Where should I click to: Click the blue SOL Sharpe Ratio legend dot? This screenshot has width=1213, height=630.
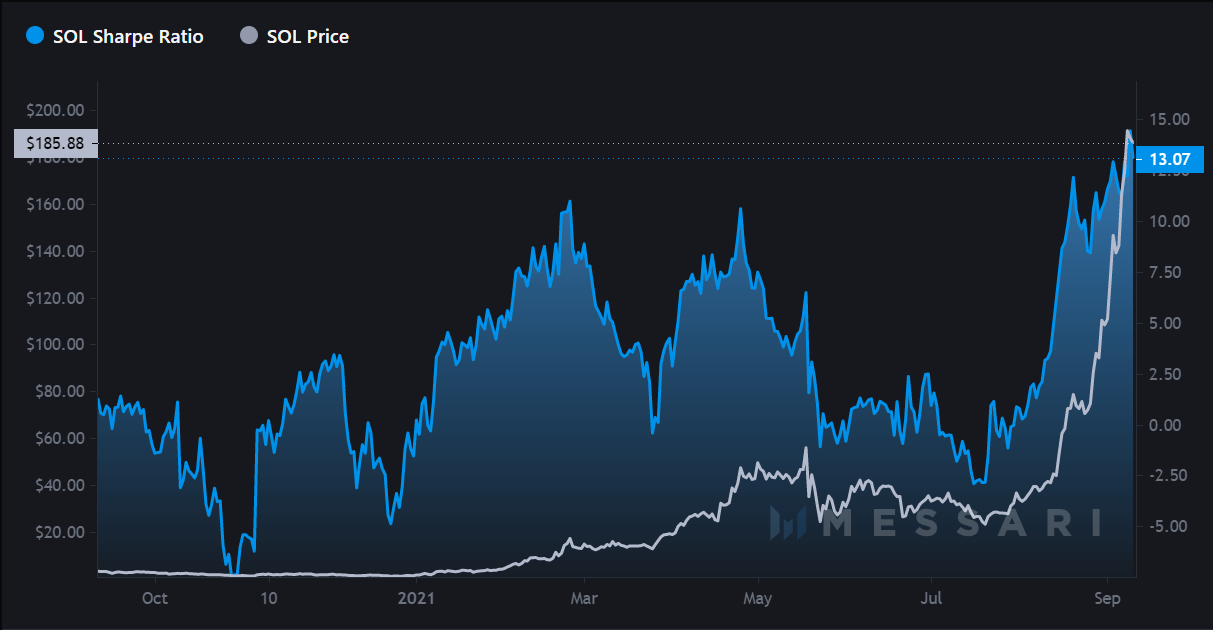(35, 37)
